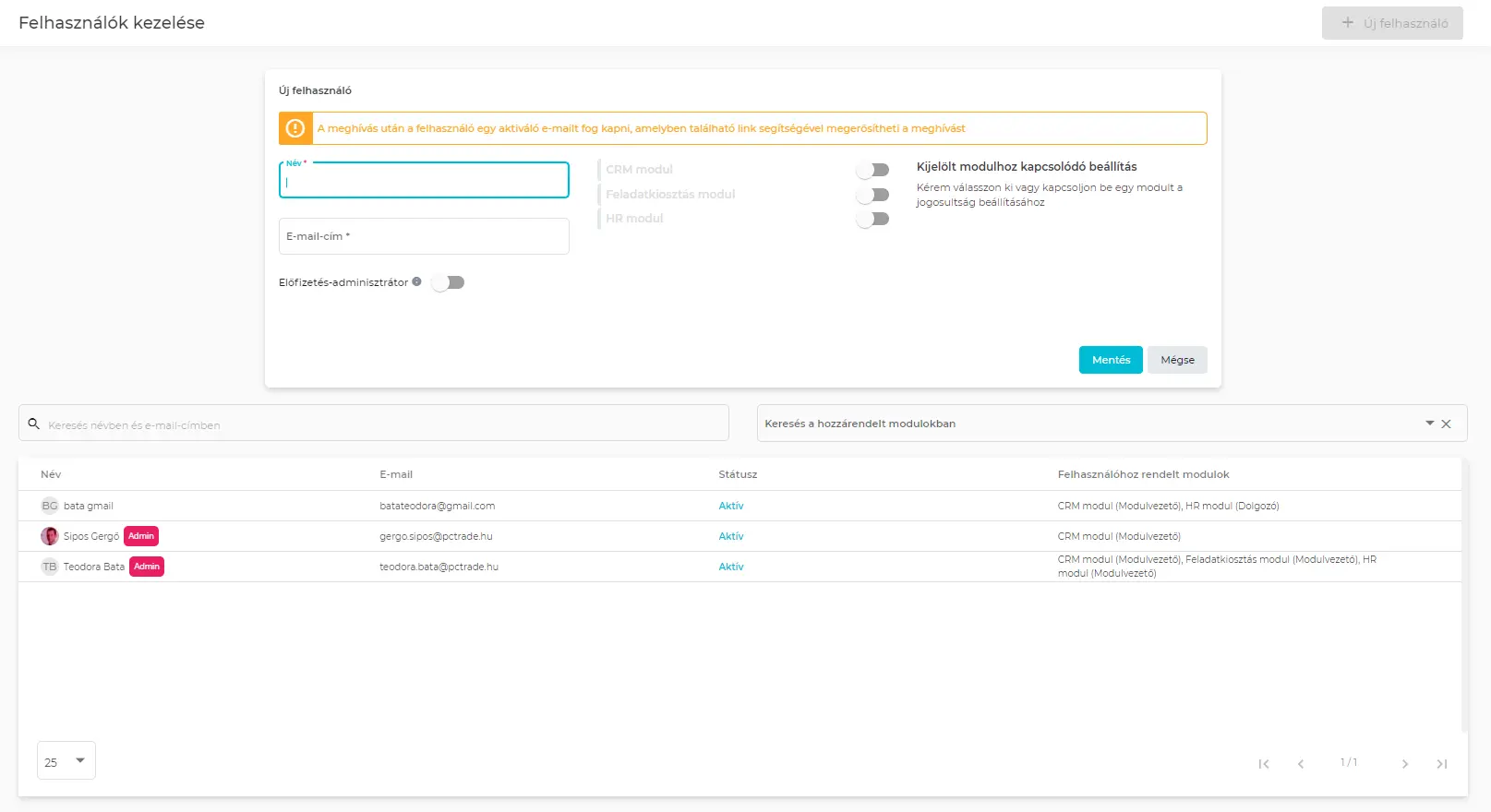Save the new user with Mentés

[1111, 360]
